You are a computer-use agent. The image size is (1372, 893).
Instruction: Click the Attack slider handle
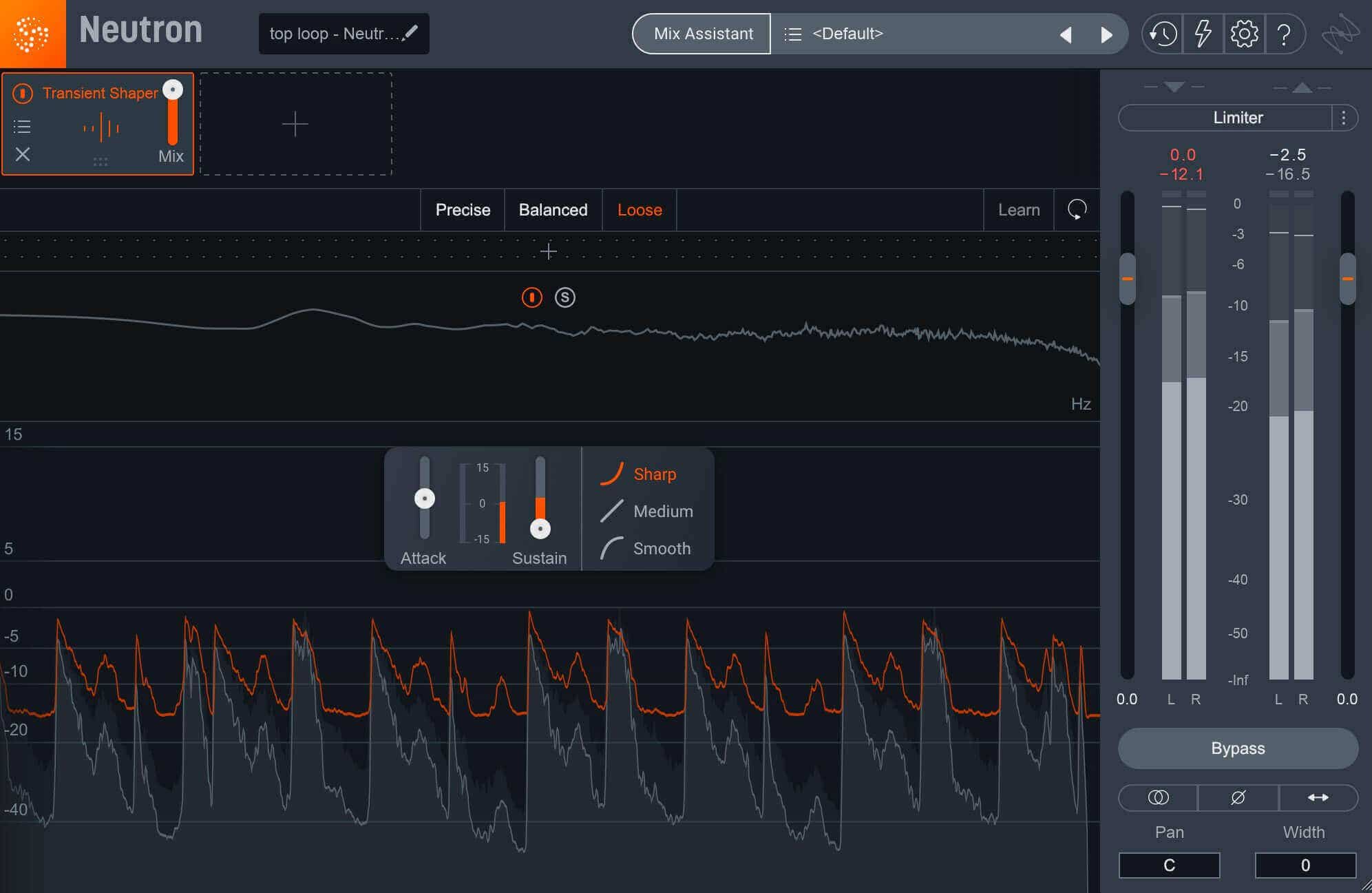425,498
